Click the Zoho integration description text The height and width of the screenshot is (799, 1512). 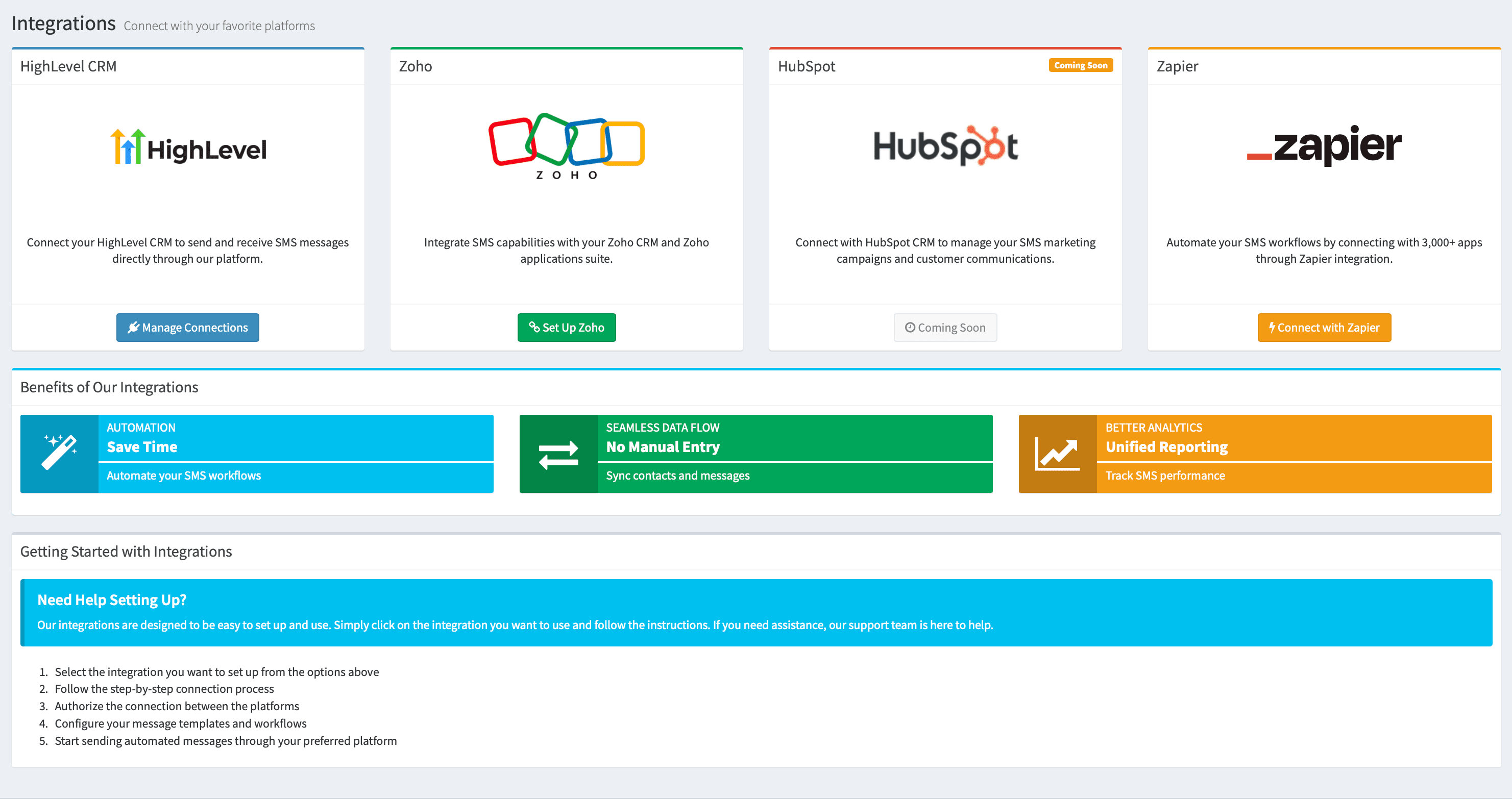coord(567,251)
